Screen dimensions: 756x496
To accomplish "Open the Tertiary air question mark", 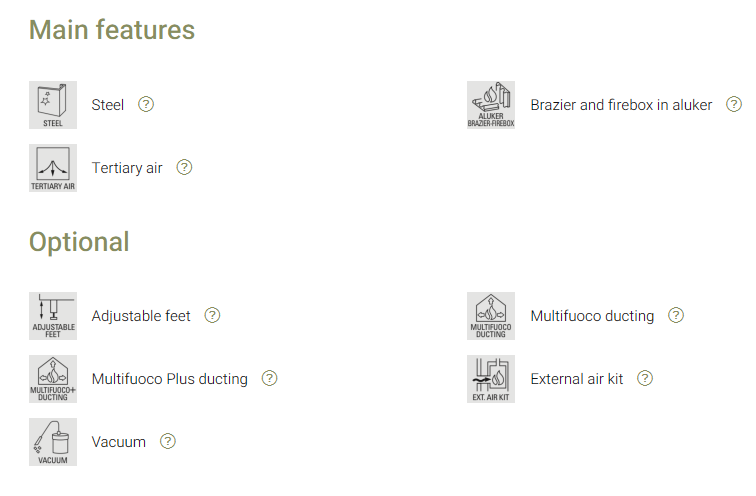I will [x=184, y=167].
